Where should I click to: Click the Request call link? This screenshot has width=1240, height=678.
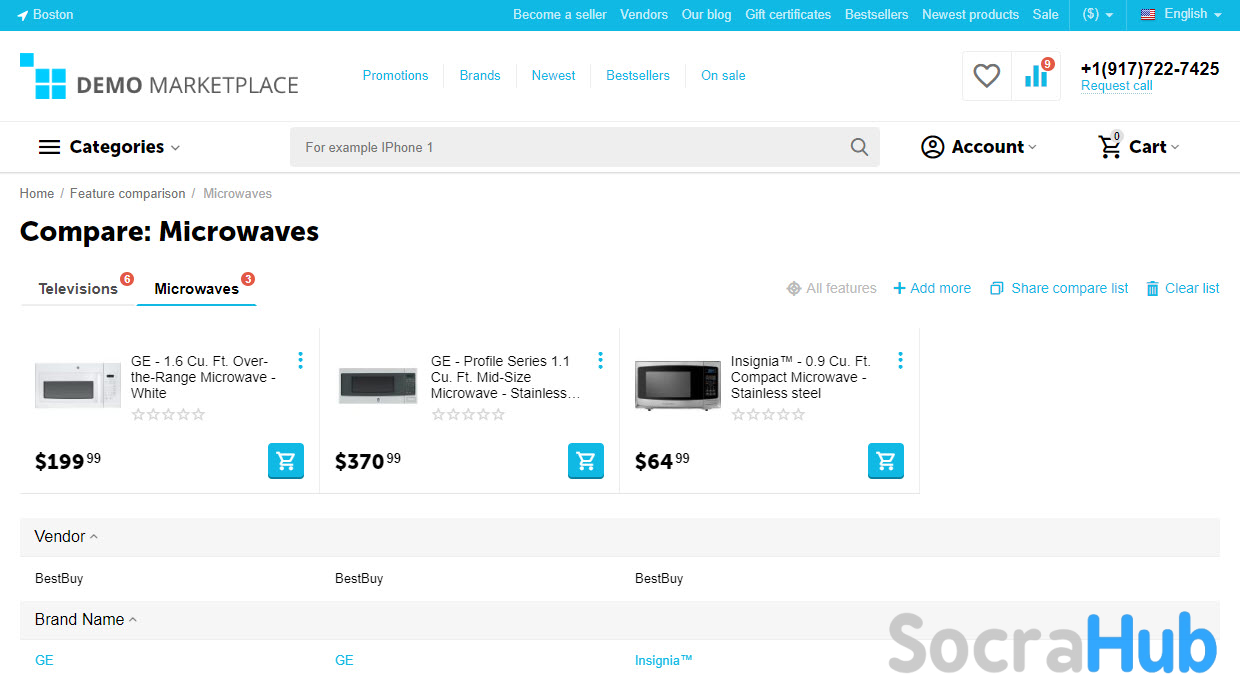[x=1117, y=86]
